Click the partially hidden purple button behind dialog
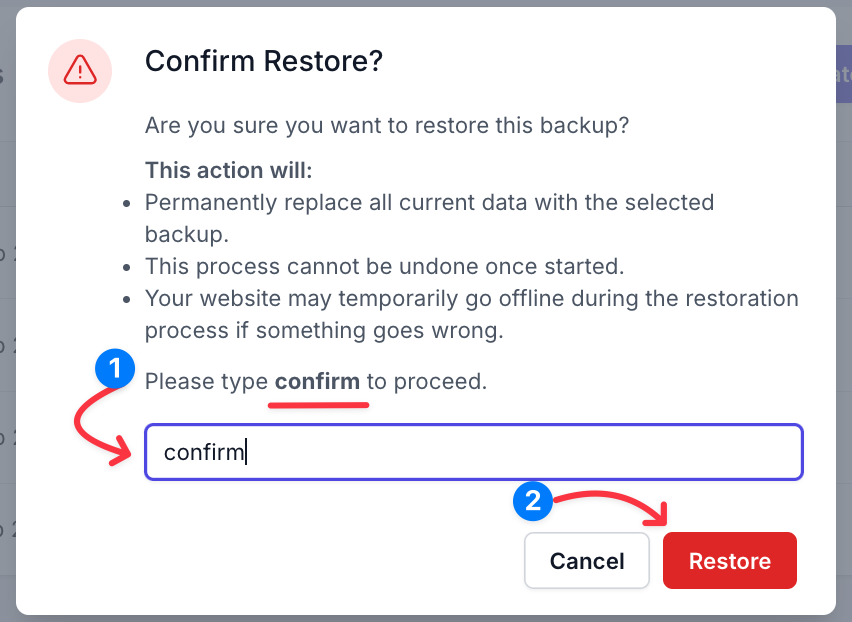 [844, 74]
